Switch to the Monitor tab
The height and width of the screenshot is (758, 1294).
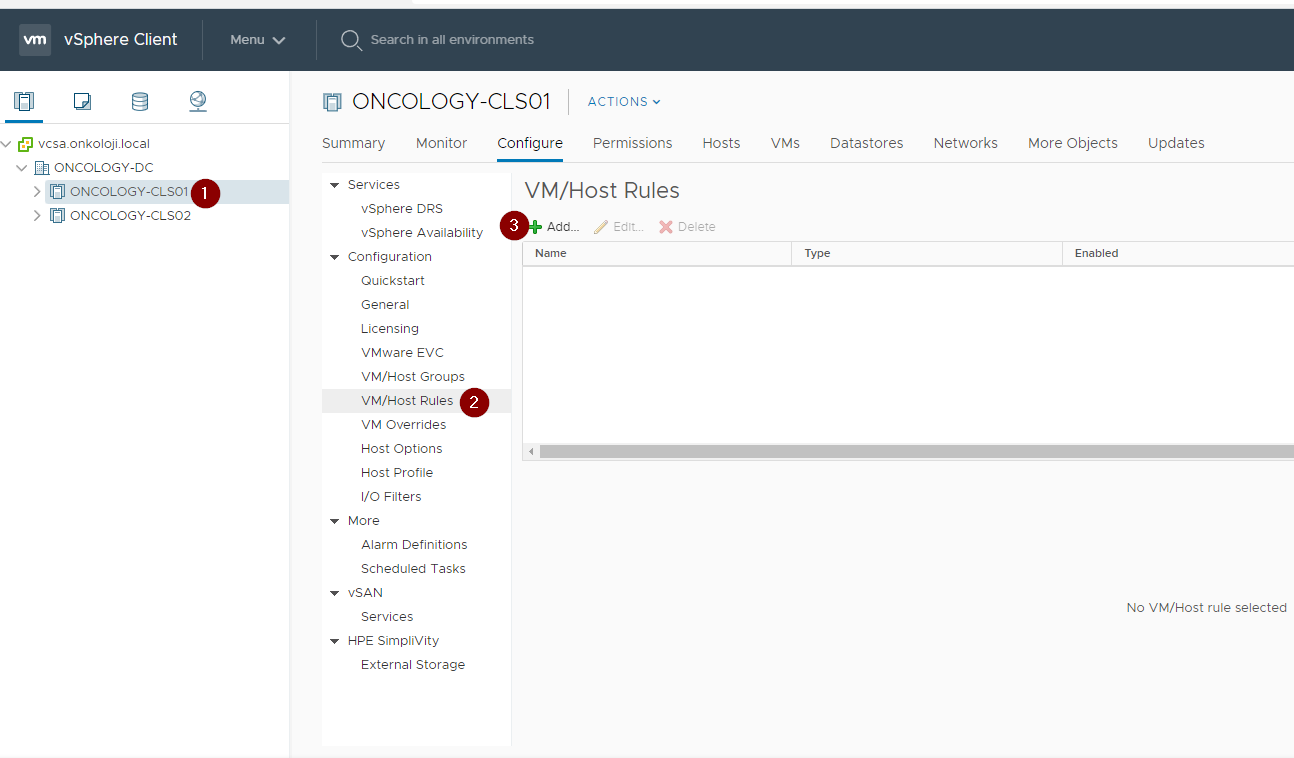pyautogui.click(x=441, y=143)
